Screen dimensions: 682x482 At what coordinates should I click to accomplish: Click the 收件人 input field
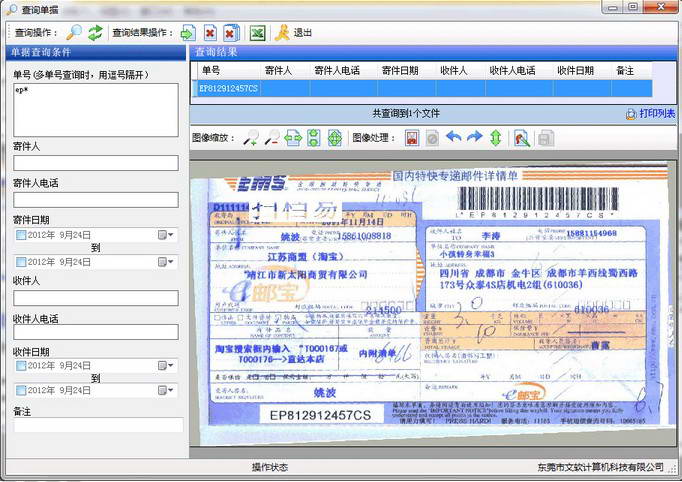(x=96, y=298)
